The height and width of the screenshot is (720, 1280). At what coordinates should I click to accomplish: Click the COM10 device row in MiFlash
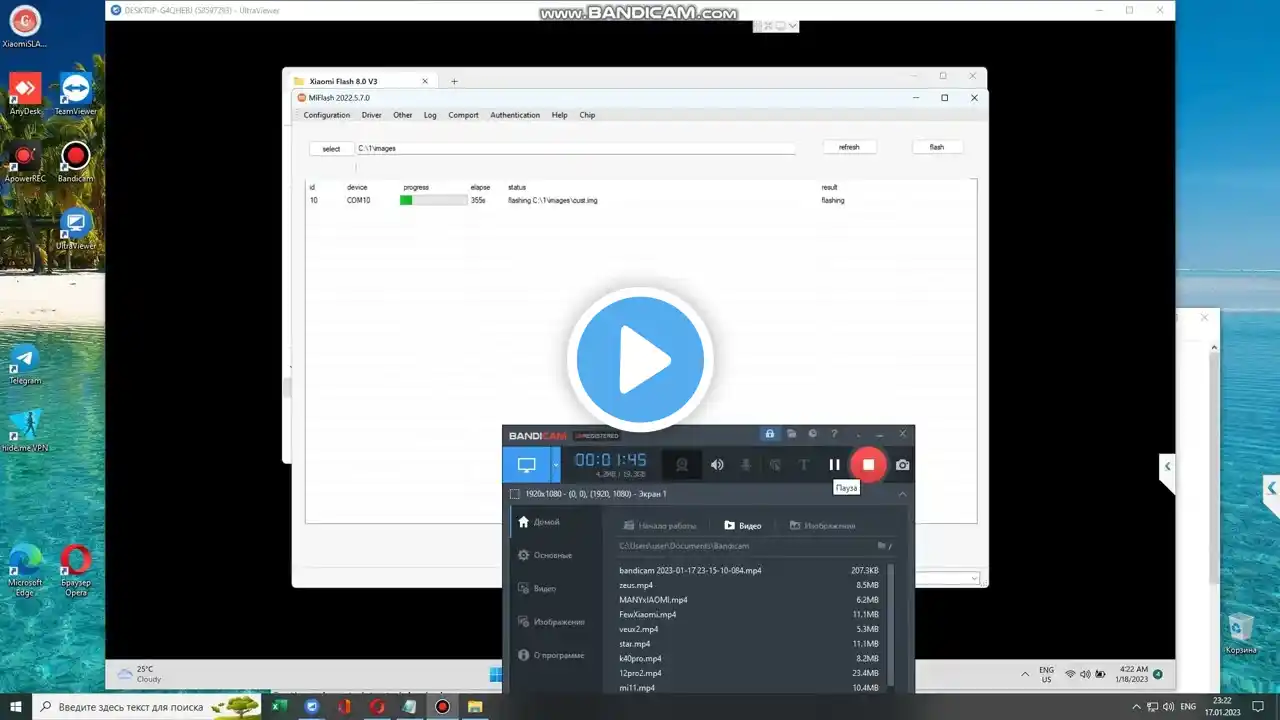coord(640,200)
